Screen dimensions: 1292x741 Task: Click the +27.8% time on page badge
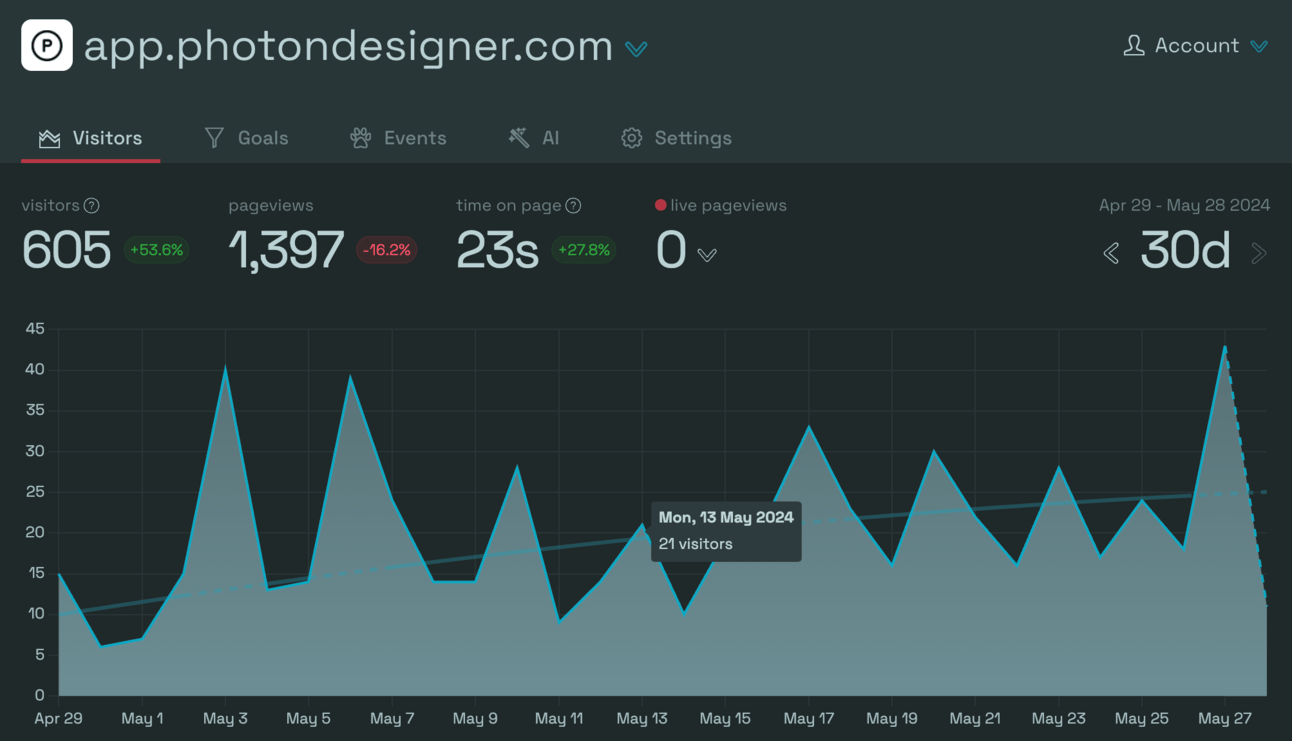584,250
